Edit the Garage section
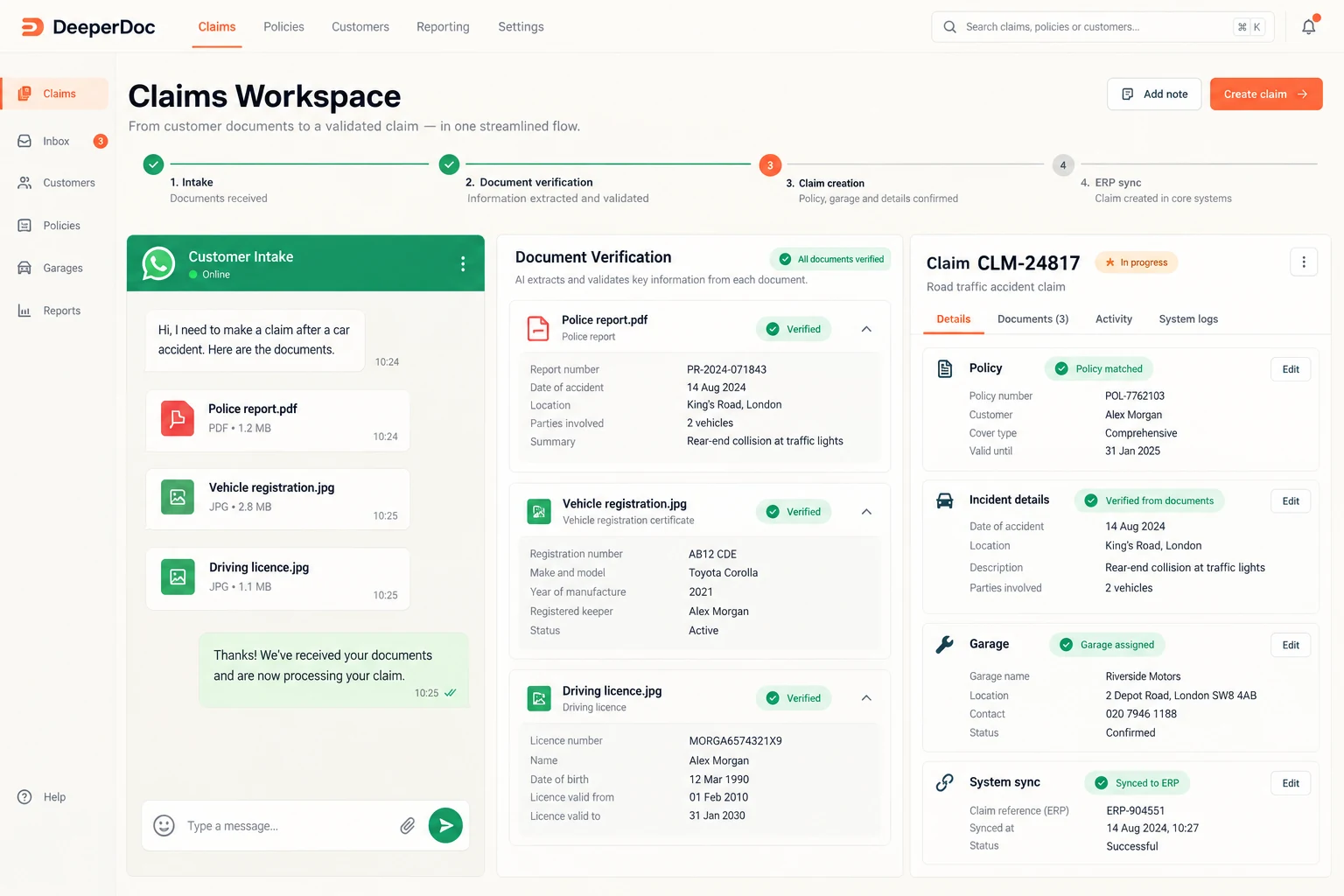This screenshot has height=896, width=1344. click(1291, 645)
